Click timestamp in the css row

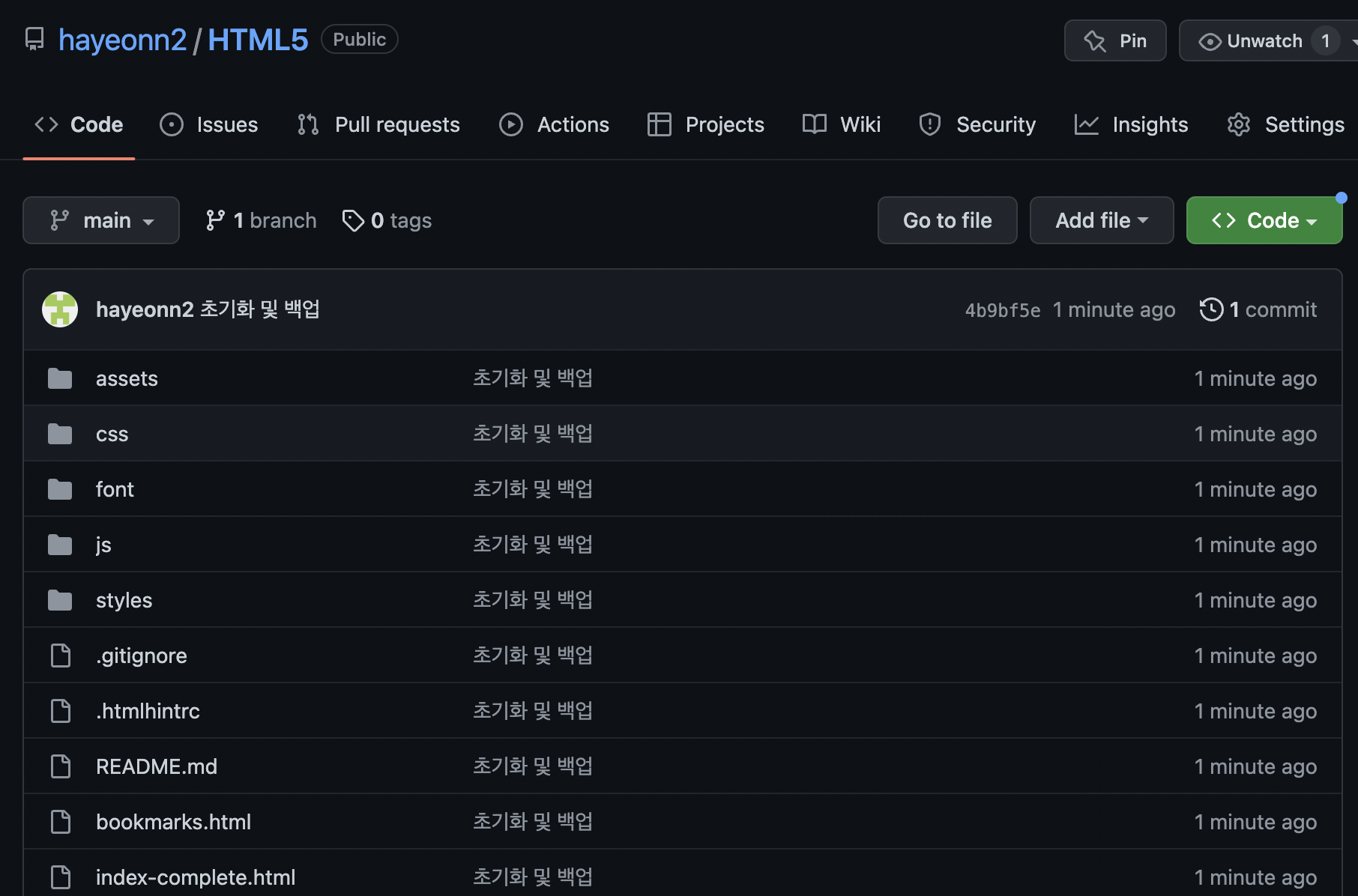pos(1255,434)
